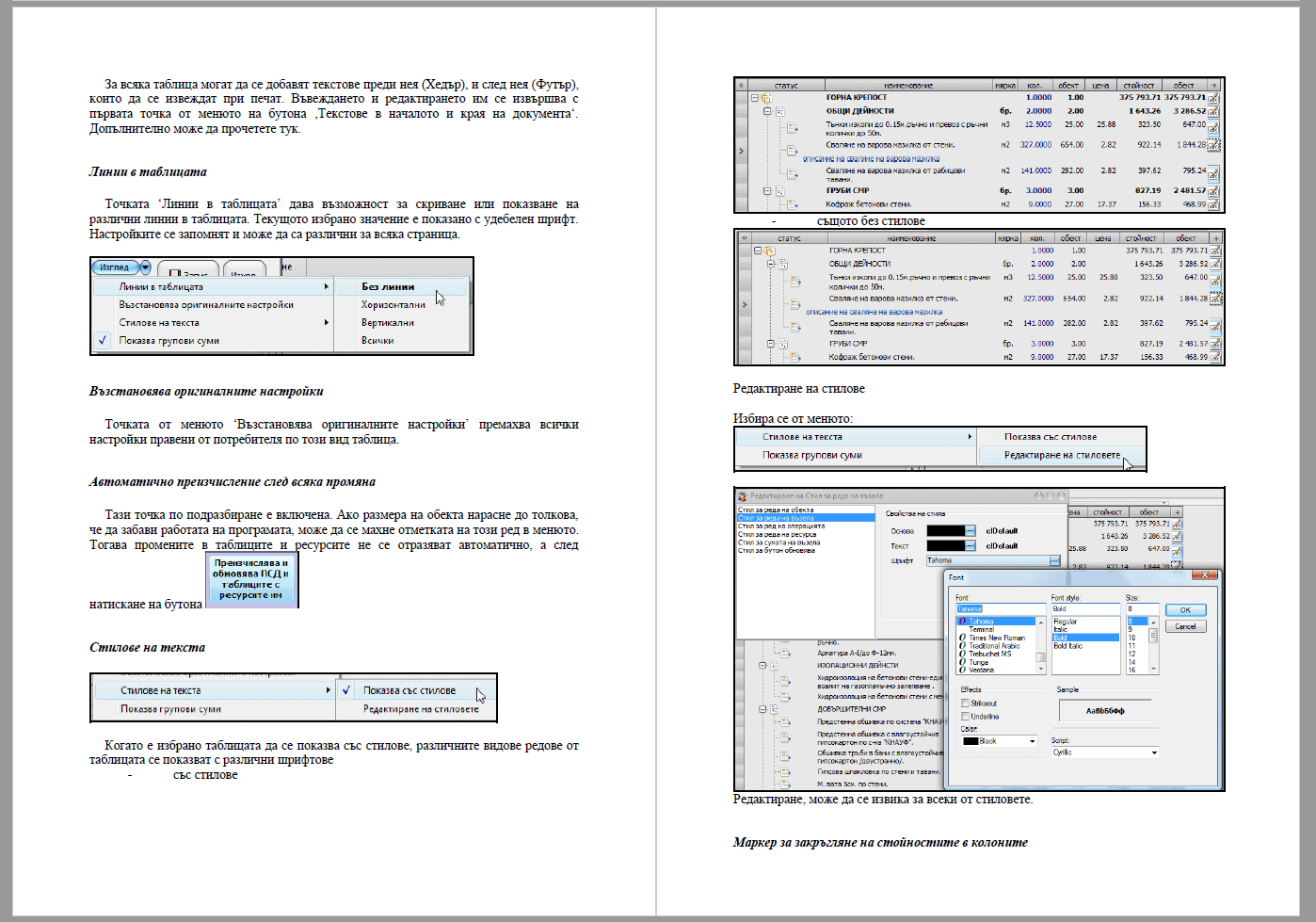This screenshot has width=1316, height=922.
Task: Click OK in the Font dialog
Action: click(x=1185, y=610)
